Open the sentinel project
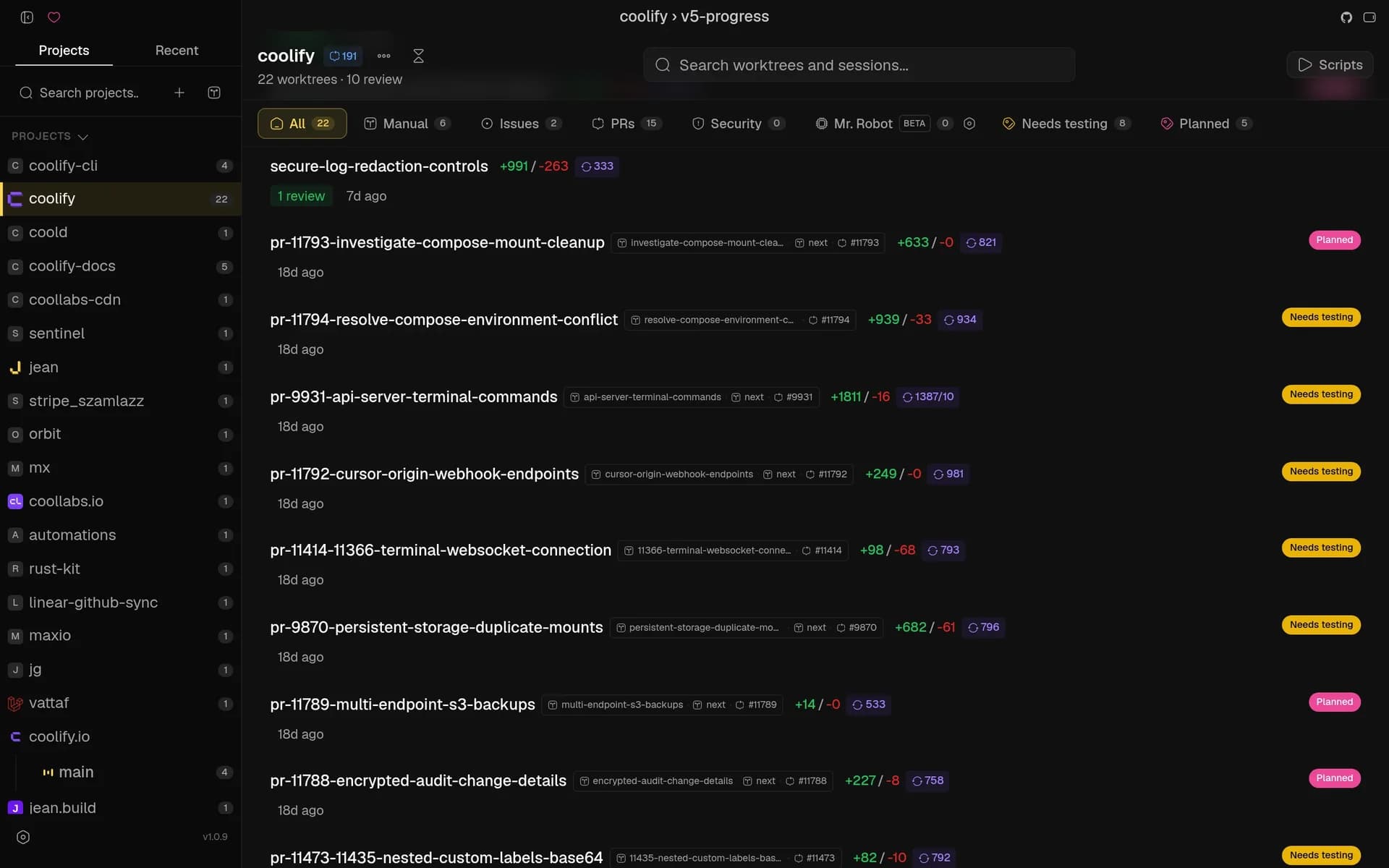The image size is (1389, 868). [x=121, y=333]
